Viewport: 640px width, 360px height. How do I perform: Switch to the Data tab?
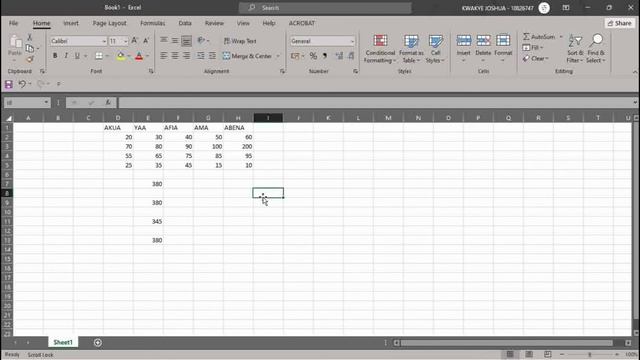click(185, 23)
